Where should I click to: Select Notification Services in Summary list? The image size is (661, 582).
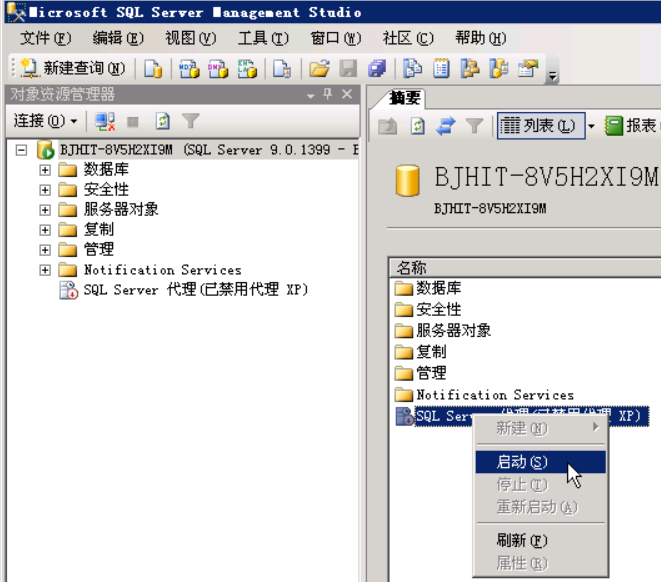click(485, 395)
